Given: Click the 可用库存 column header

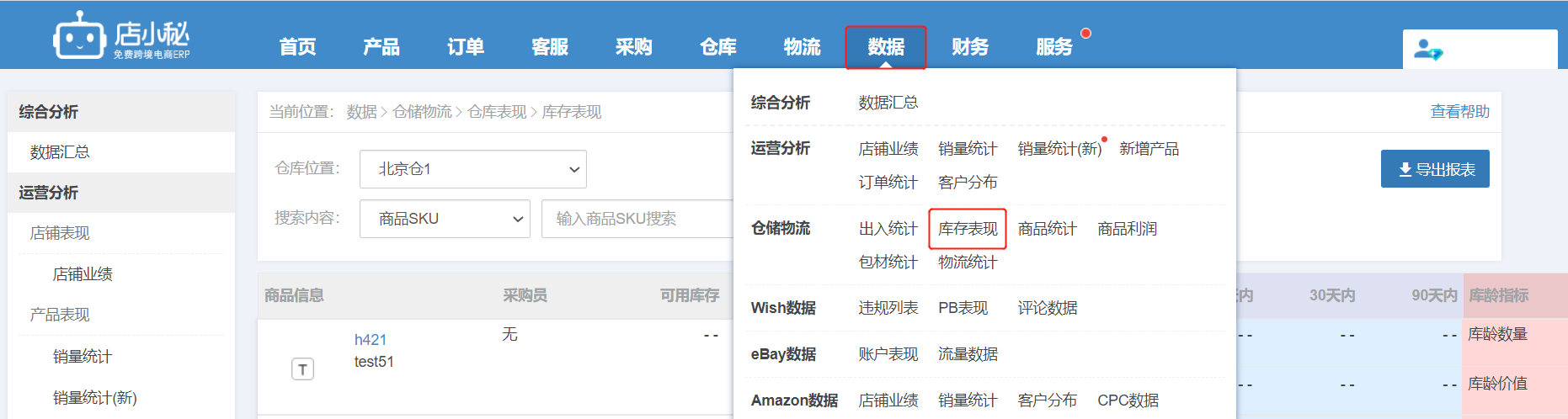Looking at the screenshot, I should pyautogui.click(x=690, y=295).
